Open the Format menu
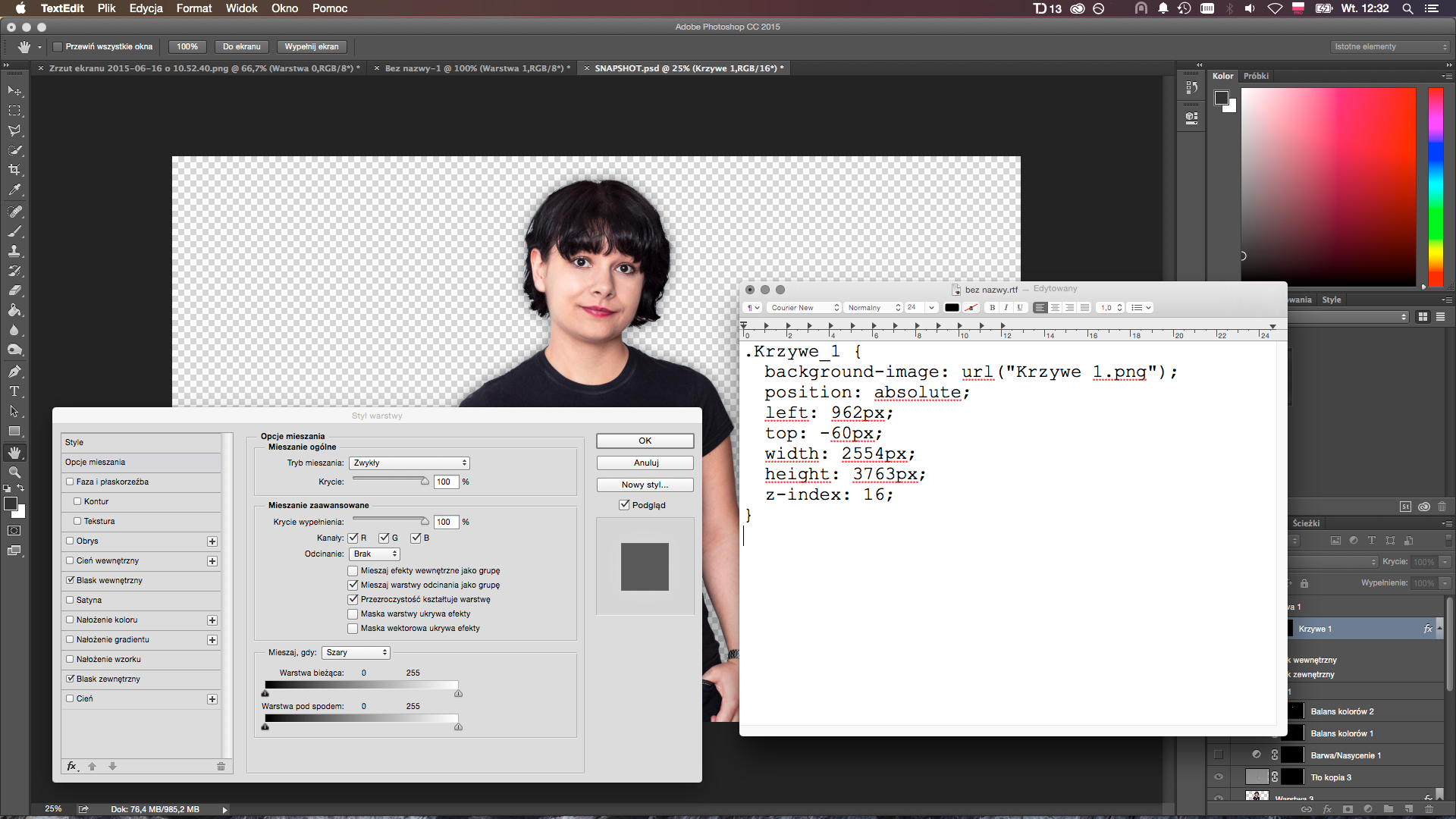This screenshot has height=819, width=1456. (194, 8)
